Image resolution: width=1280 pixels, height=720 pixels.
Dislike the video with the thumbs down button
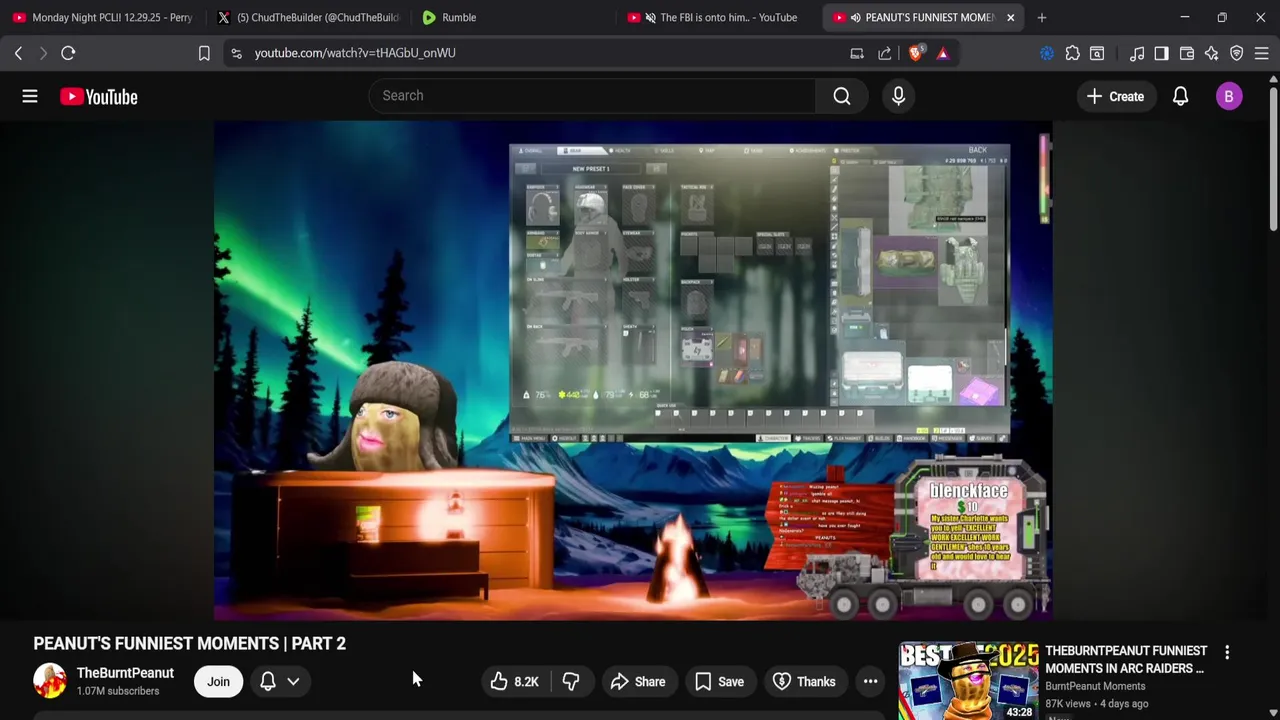[x=571, y=682]
